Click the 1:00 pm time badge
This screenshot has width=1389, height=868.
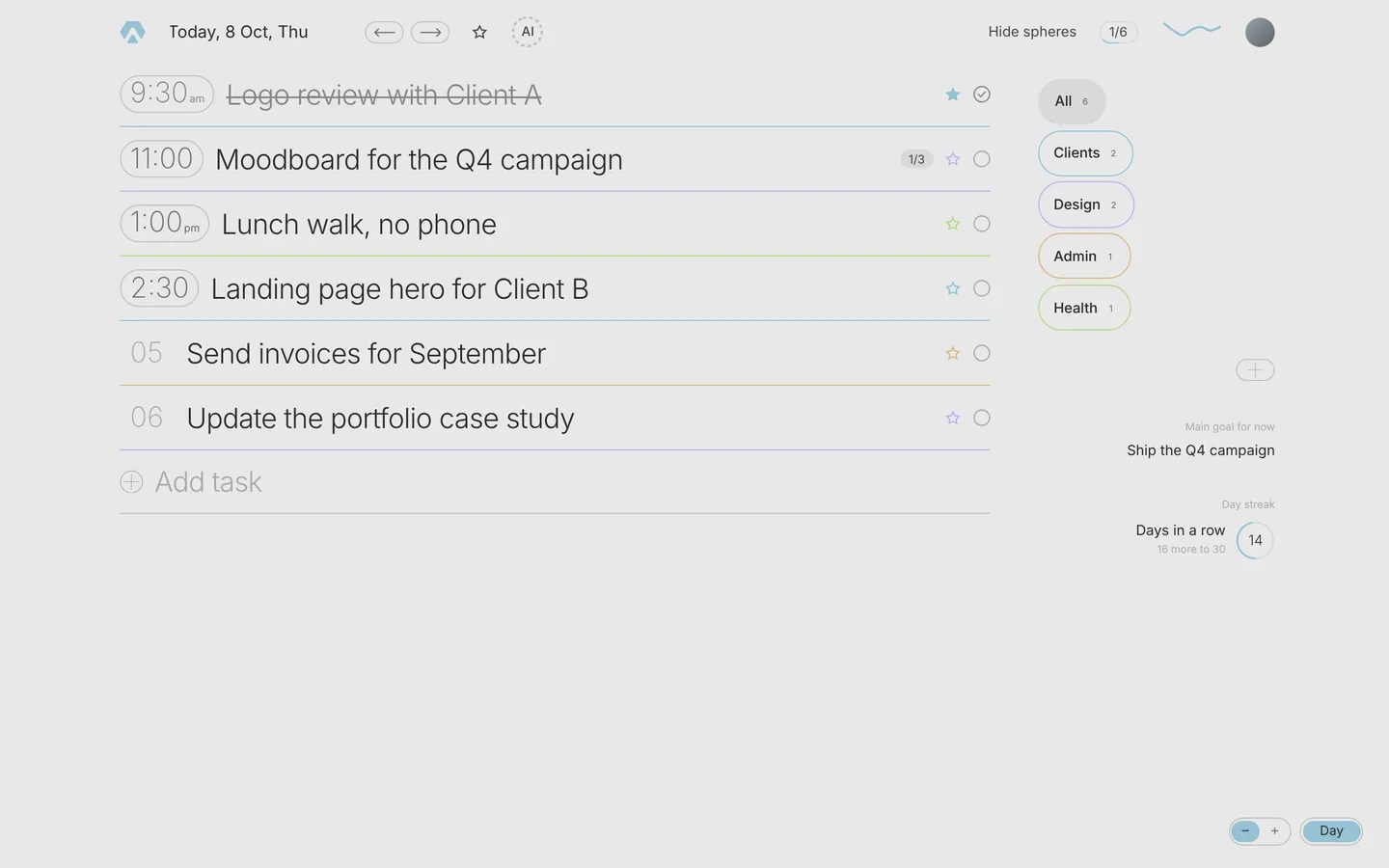(165, 223)
